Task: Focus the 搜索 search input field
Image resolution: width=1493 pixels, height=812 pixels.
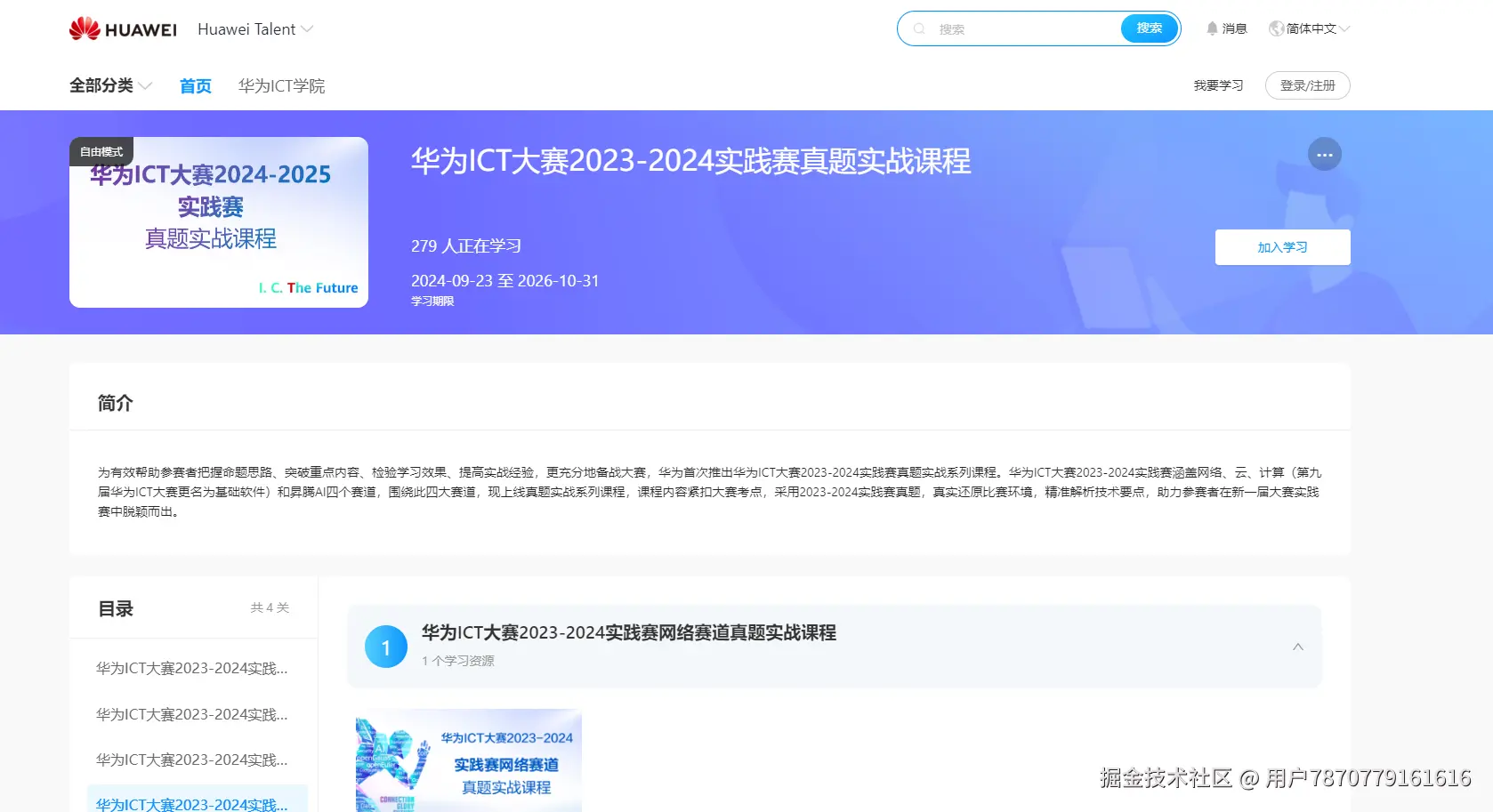Action: point(1023,28)
